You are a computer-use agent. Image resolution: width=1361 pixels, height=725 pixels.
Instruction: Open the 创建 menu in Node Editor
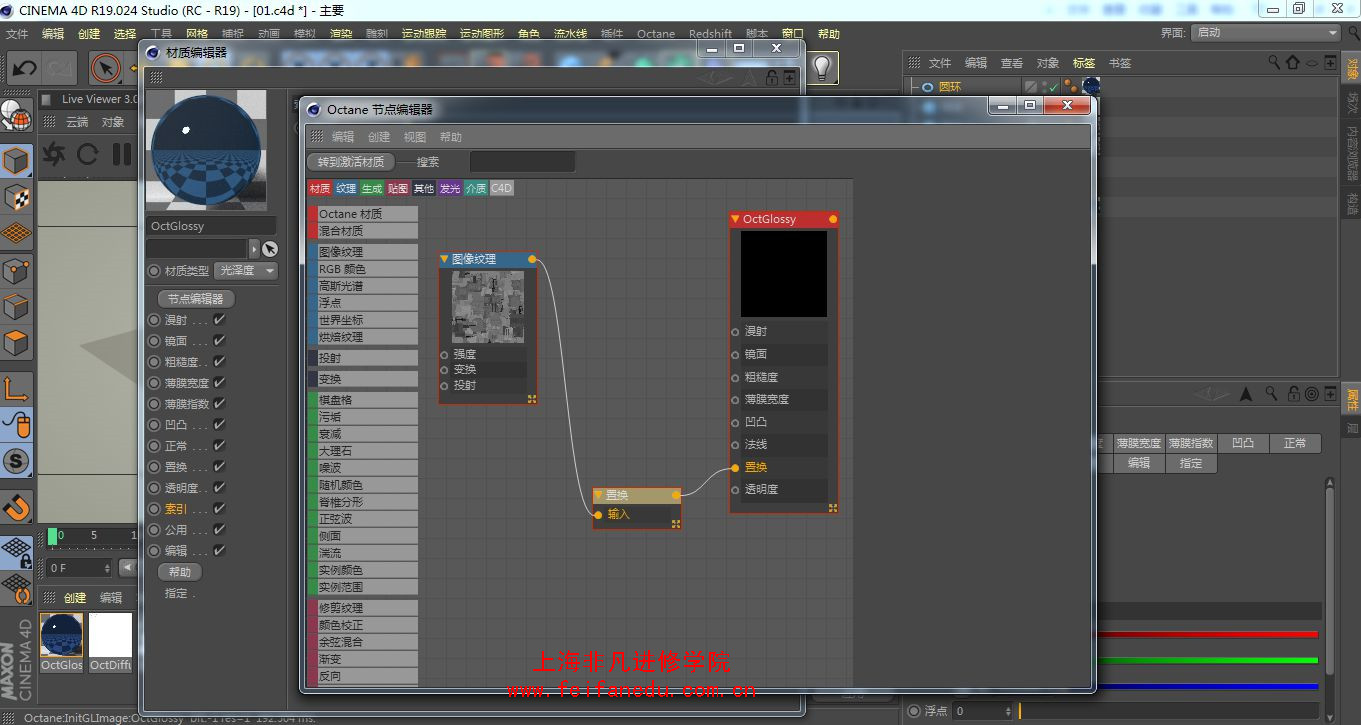point(379,137)
